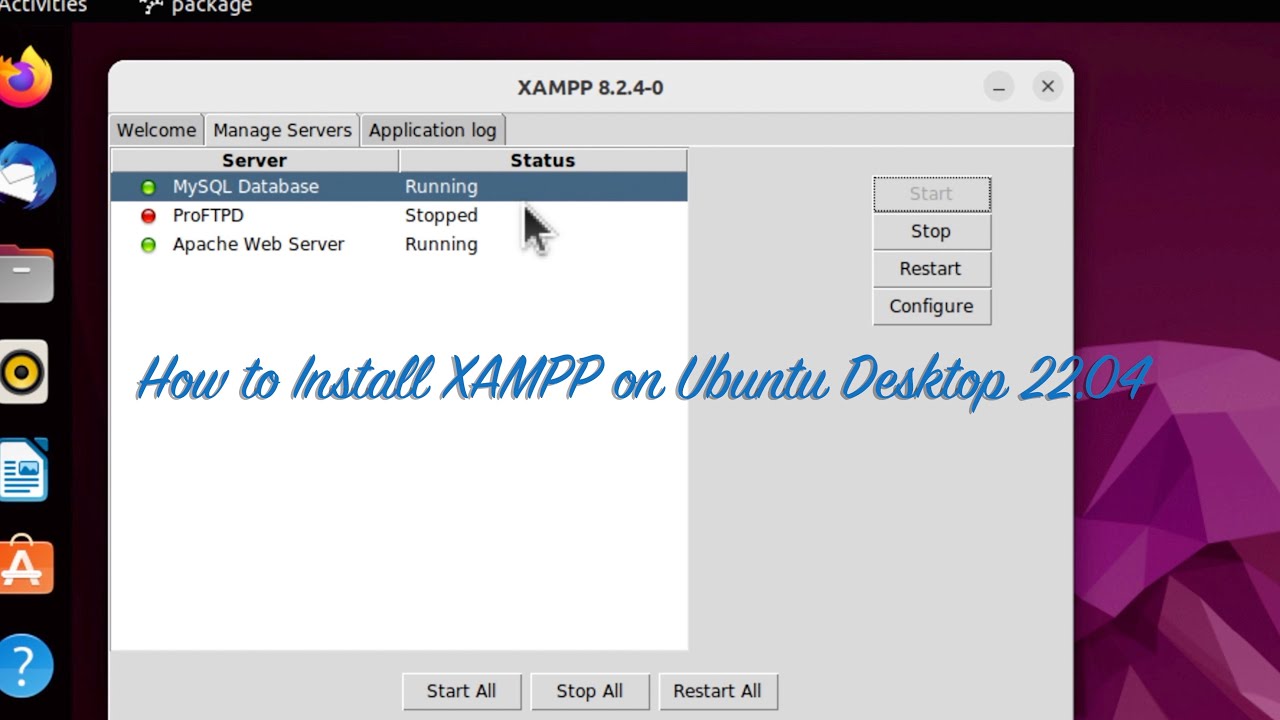Open Ubuntu Software store icon
The image size is (1280, 720).
tap(26, 566)
